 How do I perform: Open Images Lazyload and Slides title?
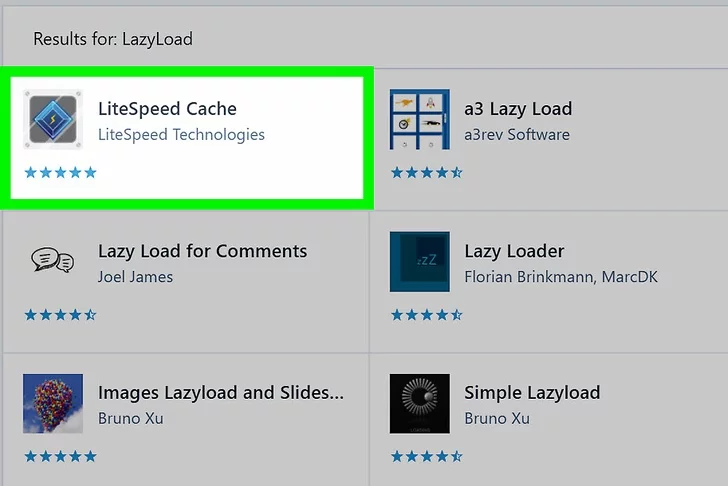tap(220, 393)
